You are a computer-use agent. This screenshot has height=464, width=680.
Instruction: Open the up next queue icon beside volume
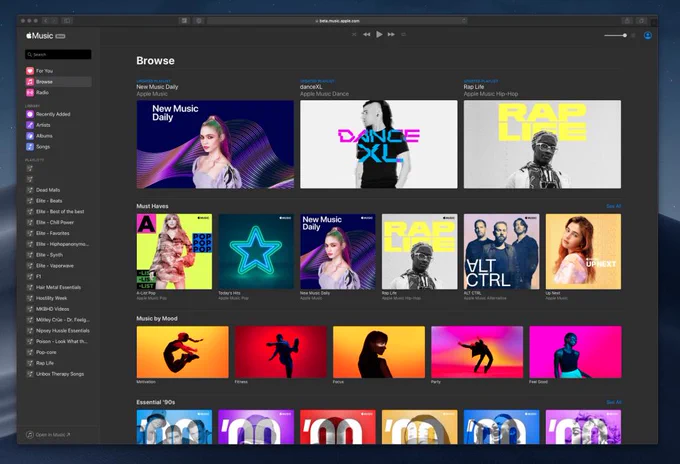pyautogui.click(x=634, y=36)
